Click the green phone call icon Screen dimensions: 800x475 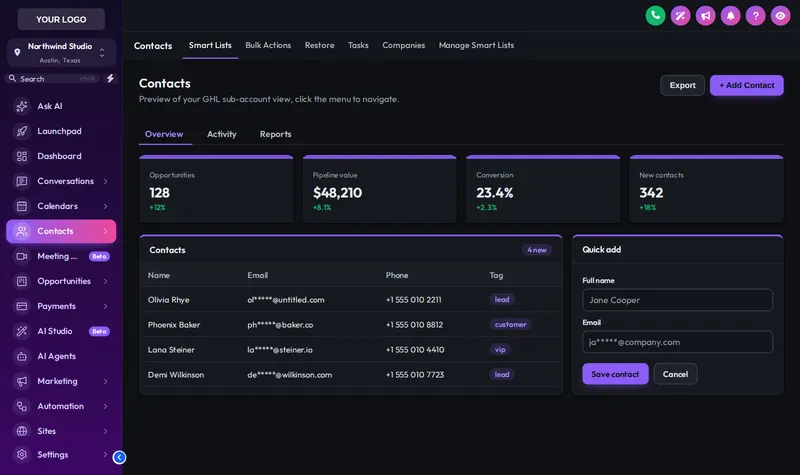(655, 16)
